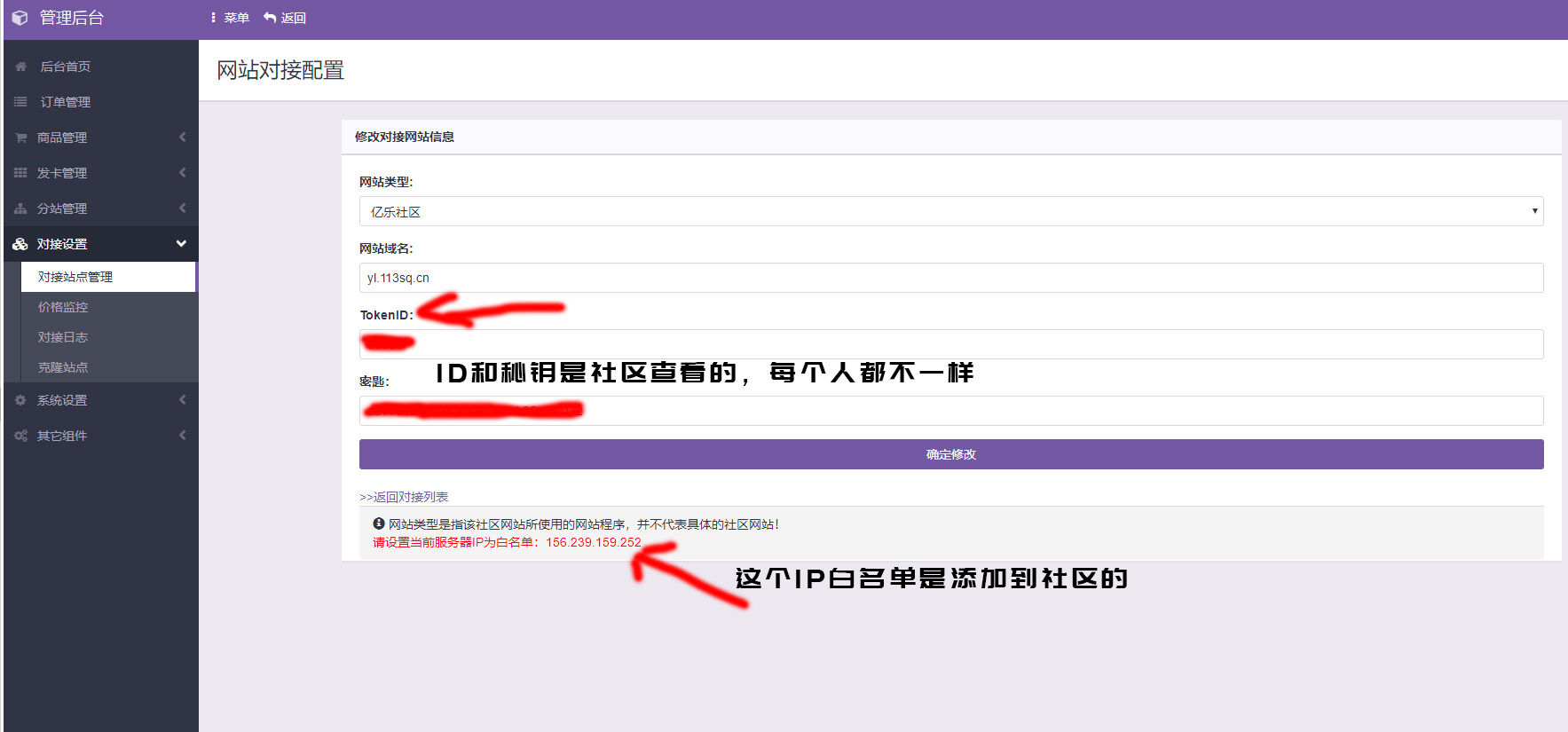
Task: Expand the 商品管理 submenu chevron
Action: (x=182, y=137)
